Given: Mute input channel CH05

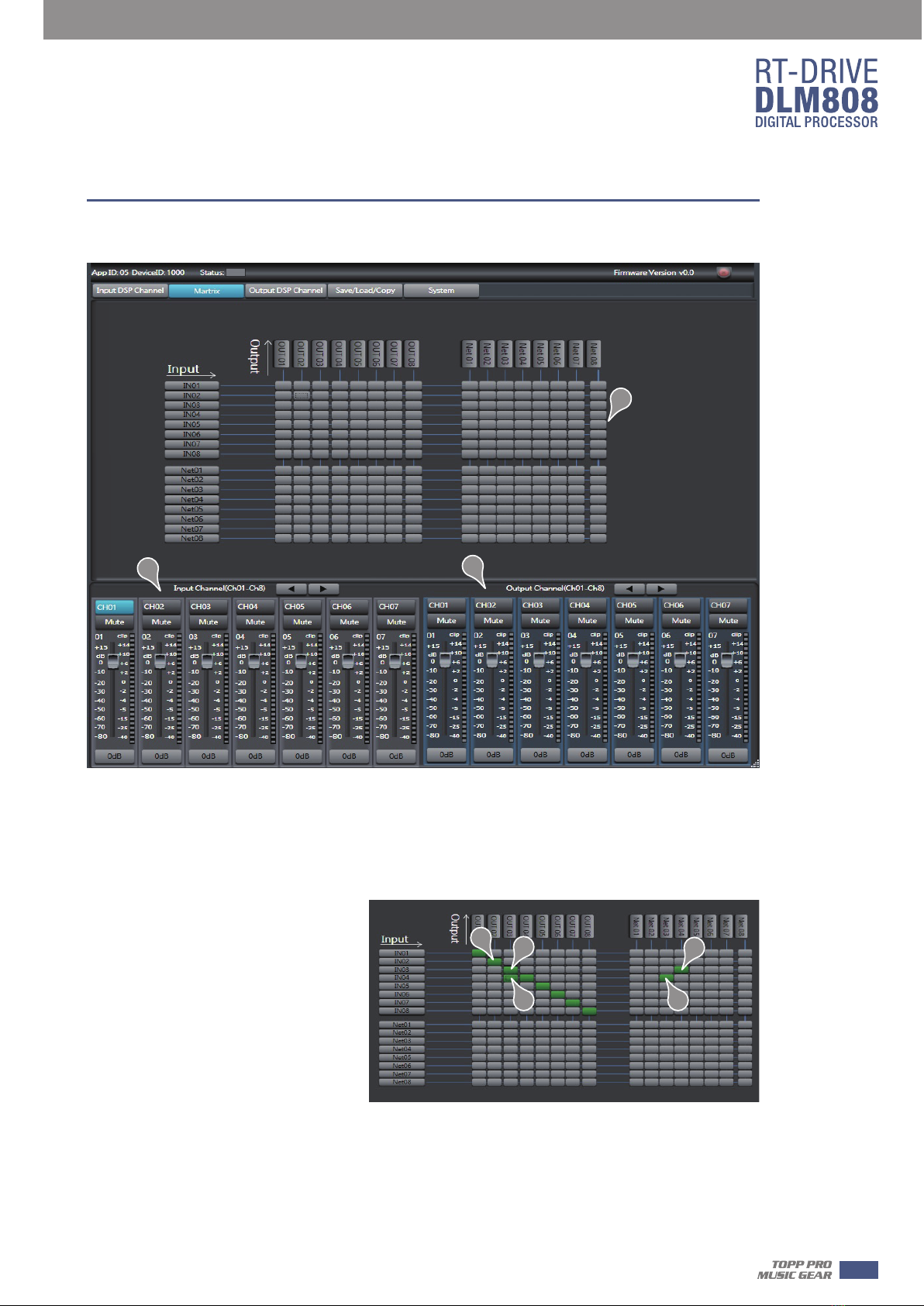Looking at the screenshot, I should 302,622.
